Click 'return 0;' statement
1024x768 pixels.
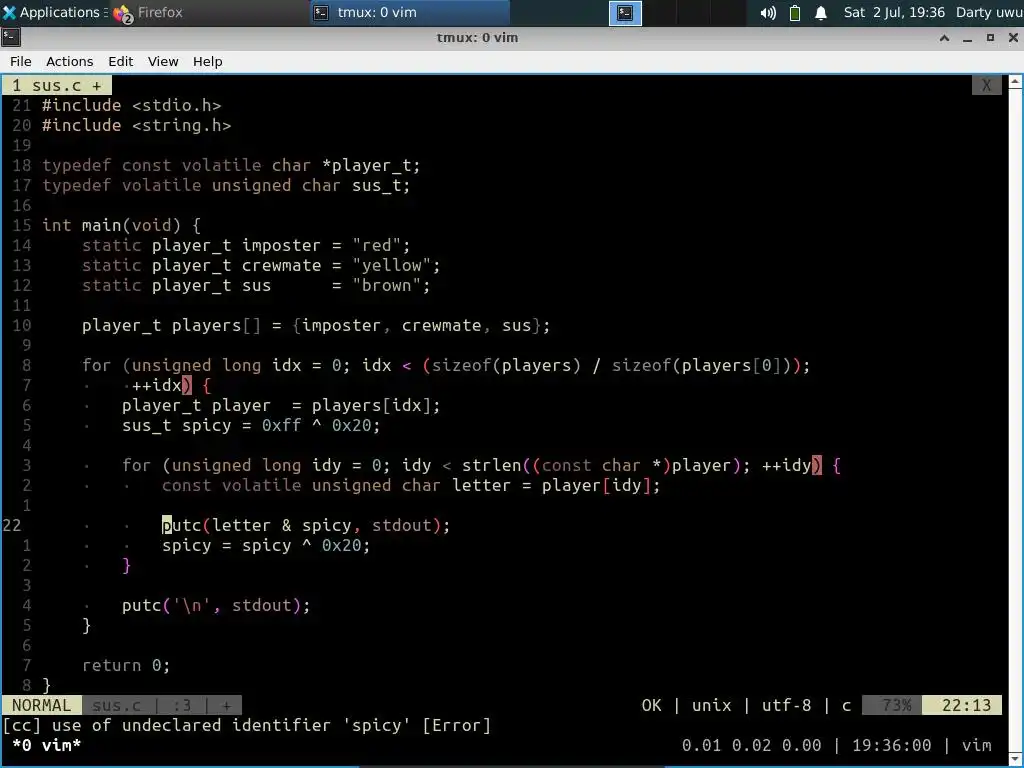click(x=126, y=665)
